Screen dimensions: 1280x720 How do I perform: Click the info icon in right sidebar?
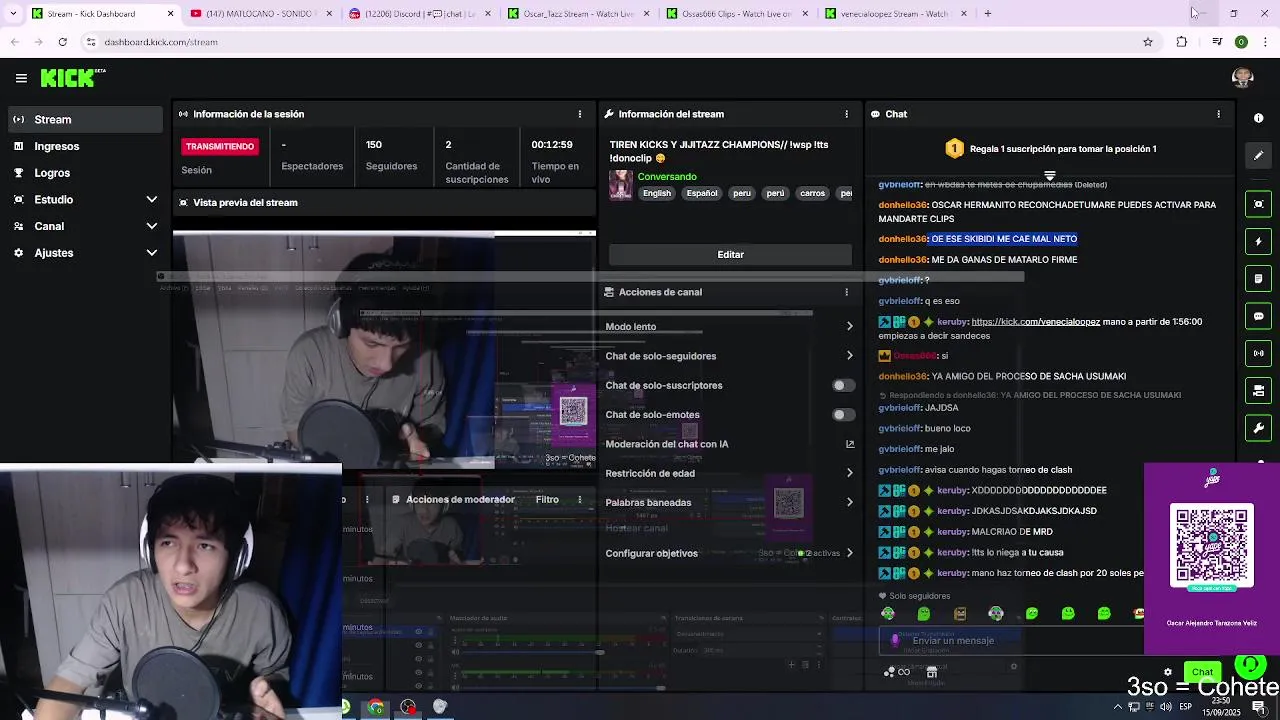tap(1258, 118)
